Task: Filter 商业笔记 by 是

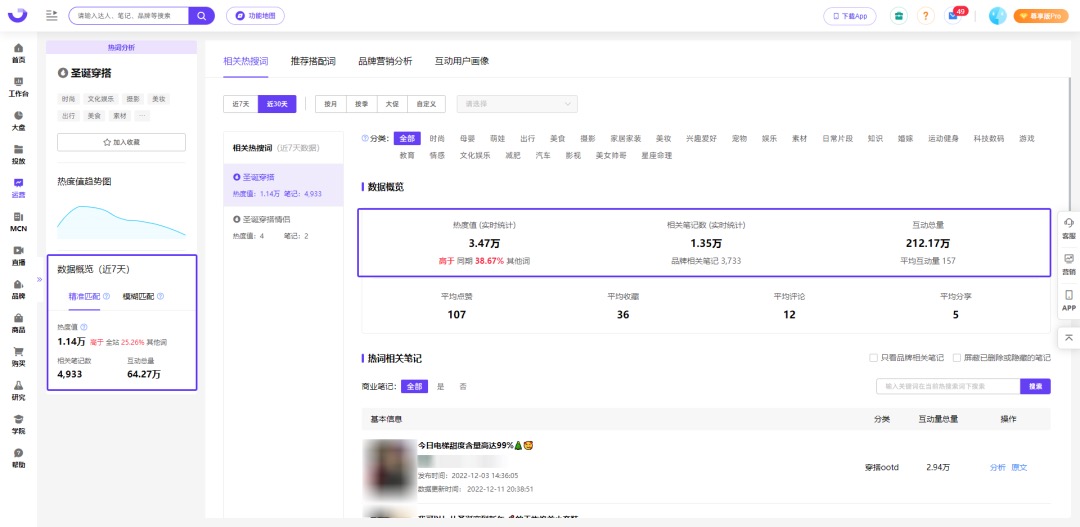Action: coord(441,387)
